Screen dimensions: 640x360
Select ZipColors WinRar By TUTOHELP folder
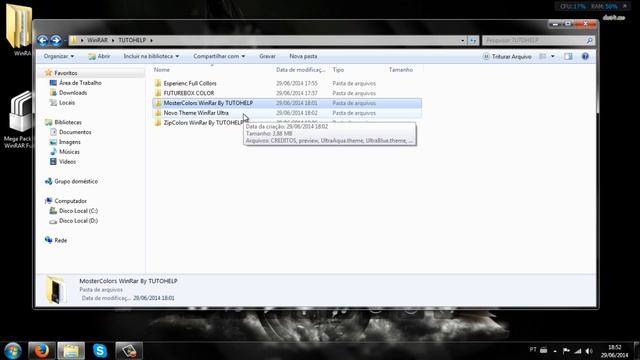tap(203, 122)
